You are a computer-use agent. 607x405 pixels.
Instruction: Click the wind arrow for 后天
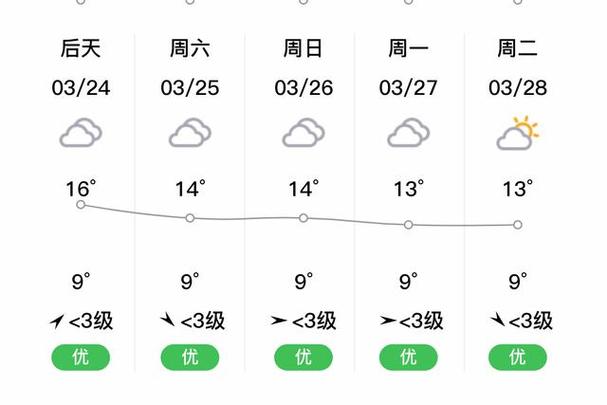(x=57, y=321)
